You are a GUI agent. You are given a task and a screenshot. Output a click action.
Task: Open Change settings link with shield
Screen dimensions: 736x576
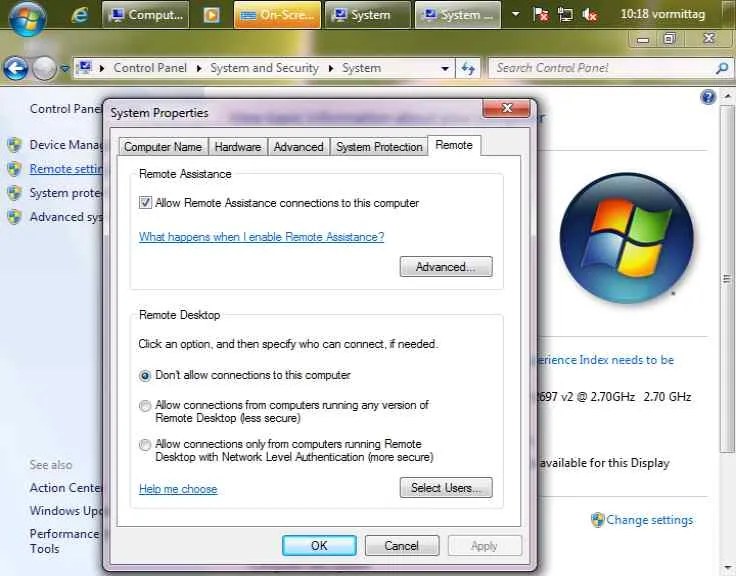[642, 520]
